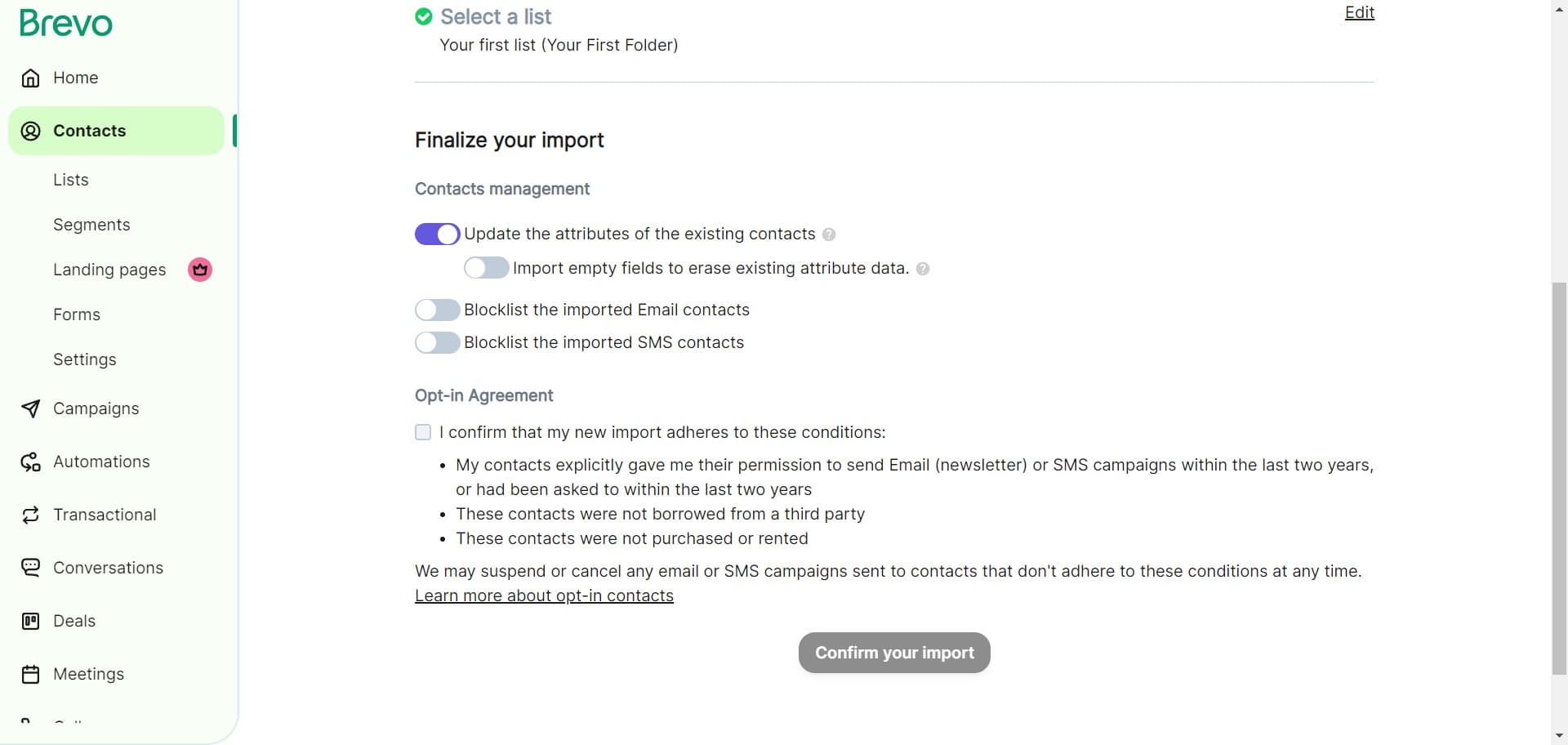The image size is (1568, 745).
Task: Select the Deals icon in the sidebar
Action: click(30, 621)
